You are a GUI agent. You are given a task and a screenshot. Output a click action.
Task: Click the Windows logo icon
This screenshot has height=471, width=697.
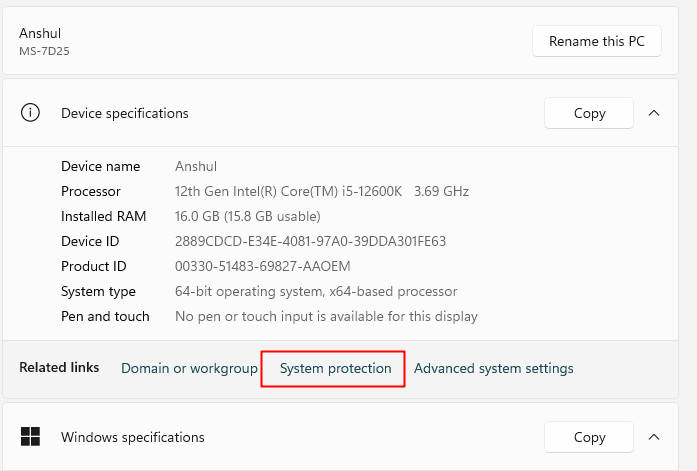30,437
